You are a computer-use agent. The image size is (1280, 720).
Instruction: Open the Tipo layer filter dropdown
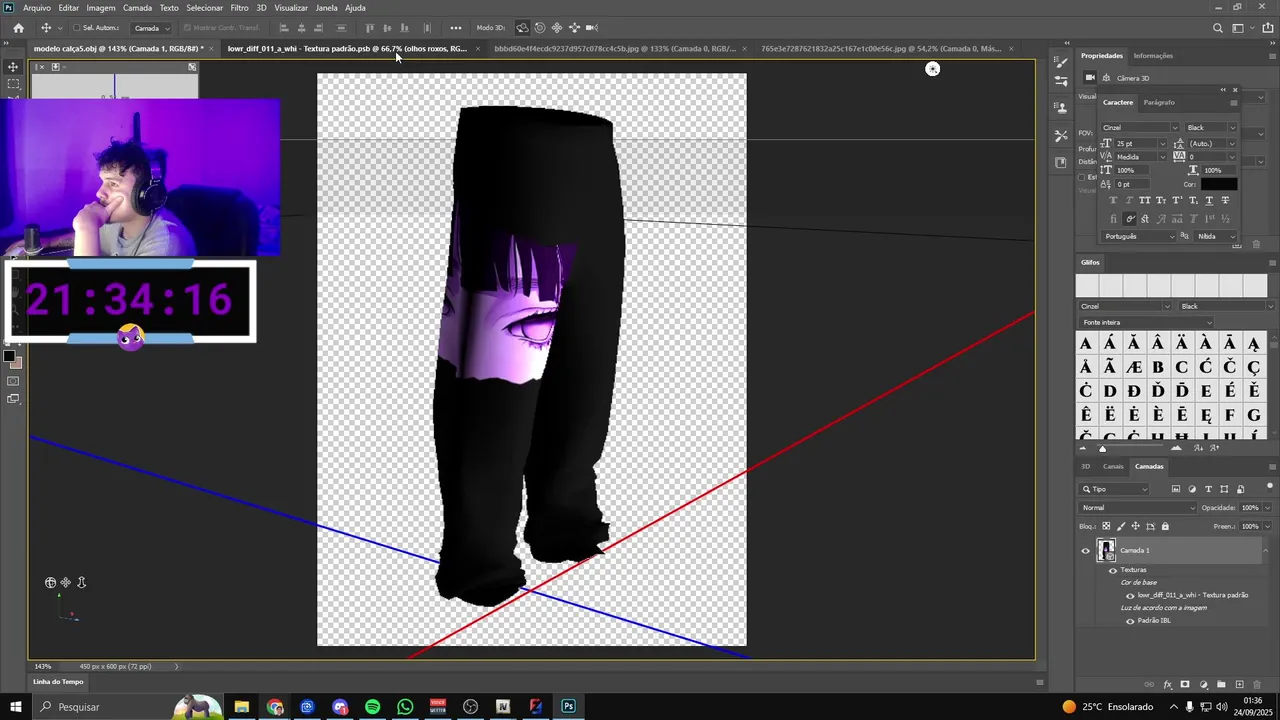coord(1115,489)
